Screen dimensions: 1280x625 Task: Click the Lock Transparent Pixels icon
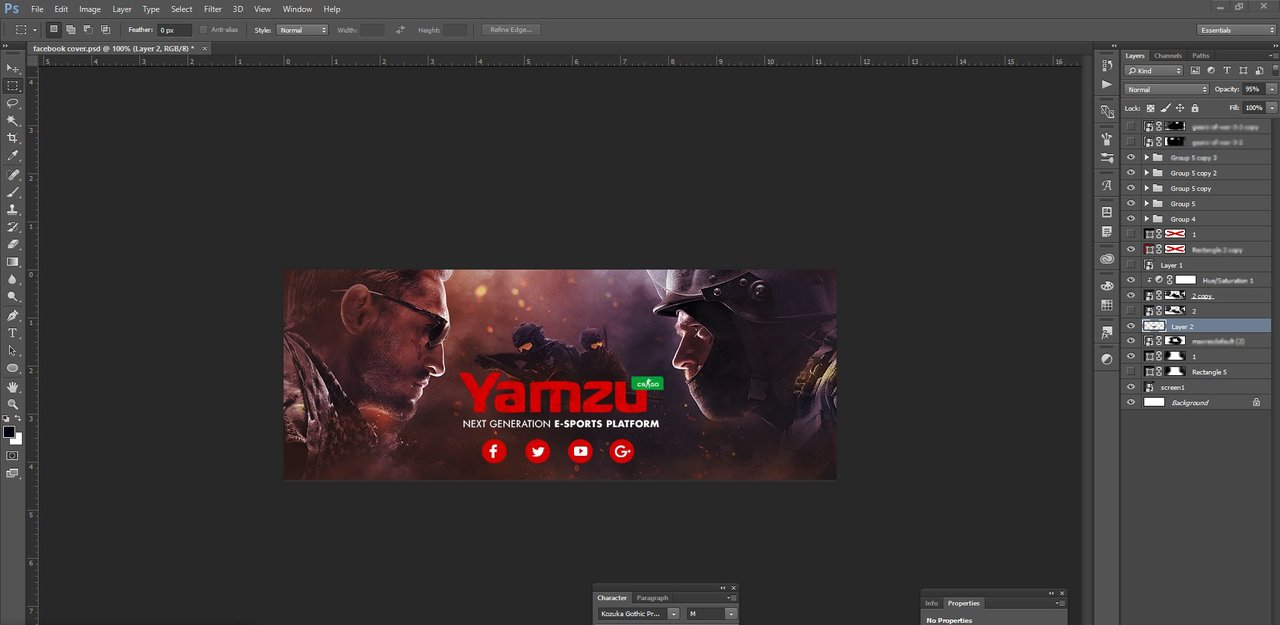click(1150, 108)
